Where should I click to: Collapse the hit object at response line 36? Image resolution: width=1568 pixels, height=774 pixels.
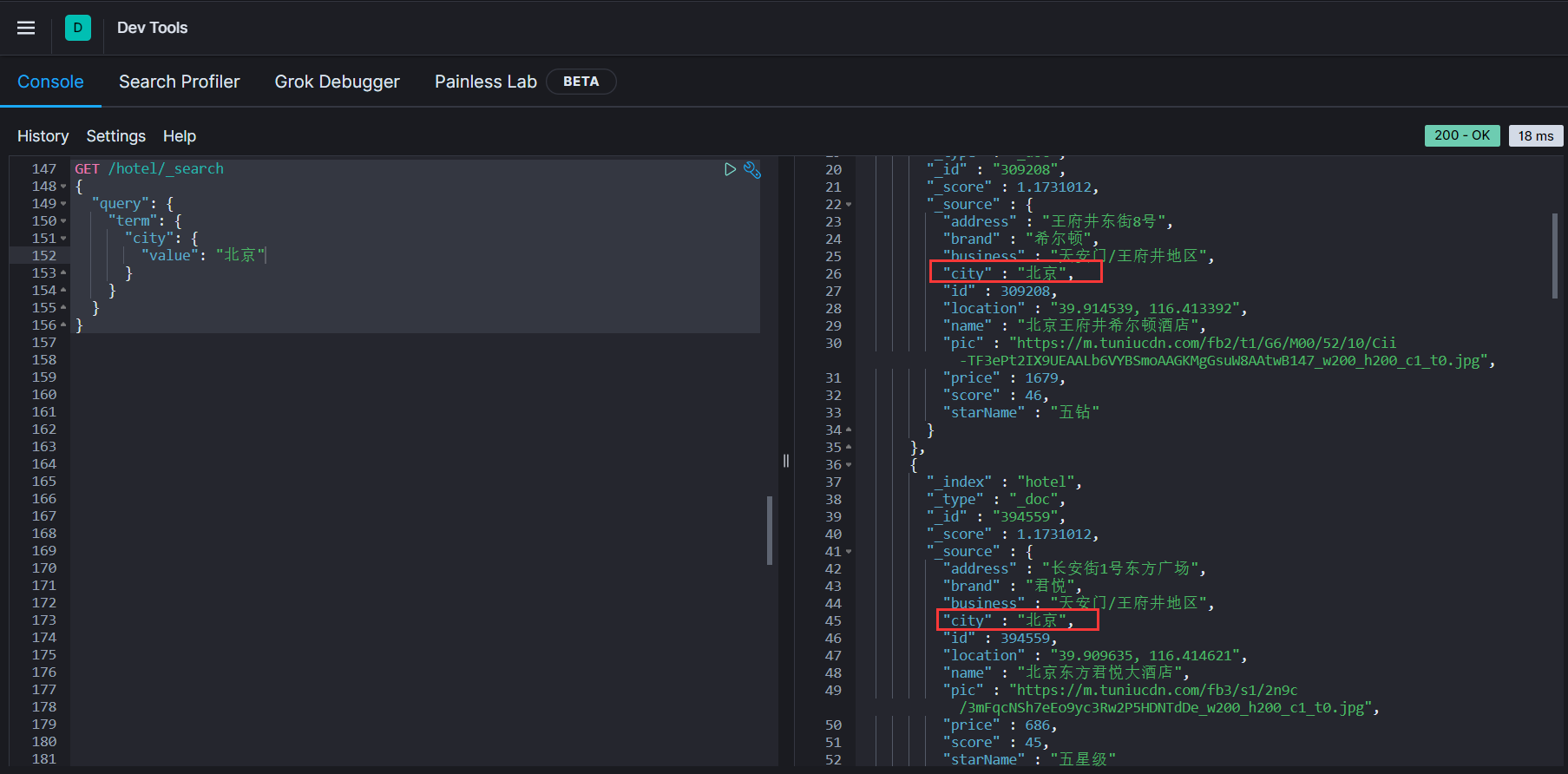tap(849, 465)
